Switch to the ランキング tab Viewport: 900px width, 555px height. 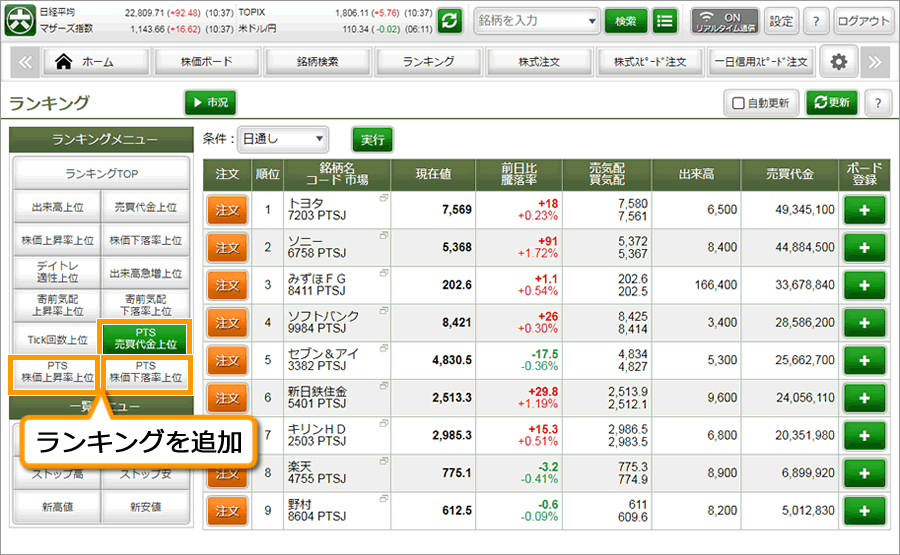click(428, 62)
